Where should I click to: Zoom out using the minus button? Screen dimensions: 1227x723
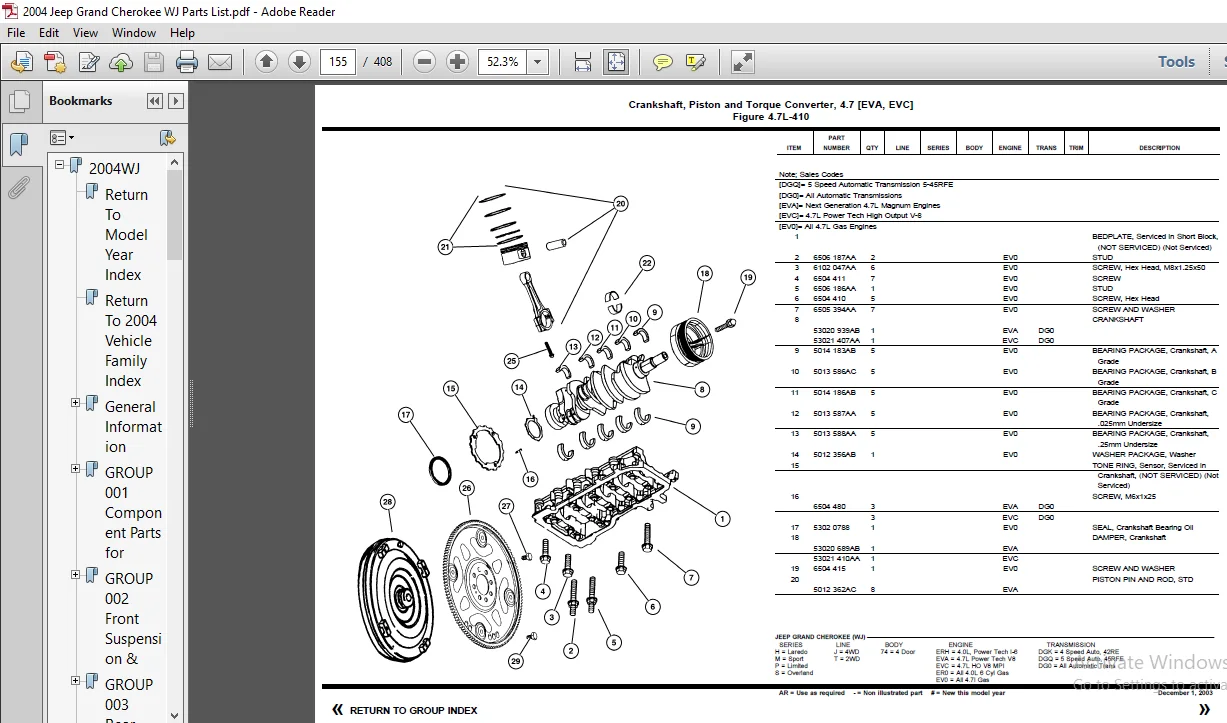pos(425,62)
